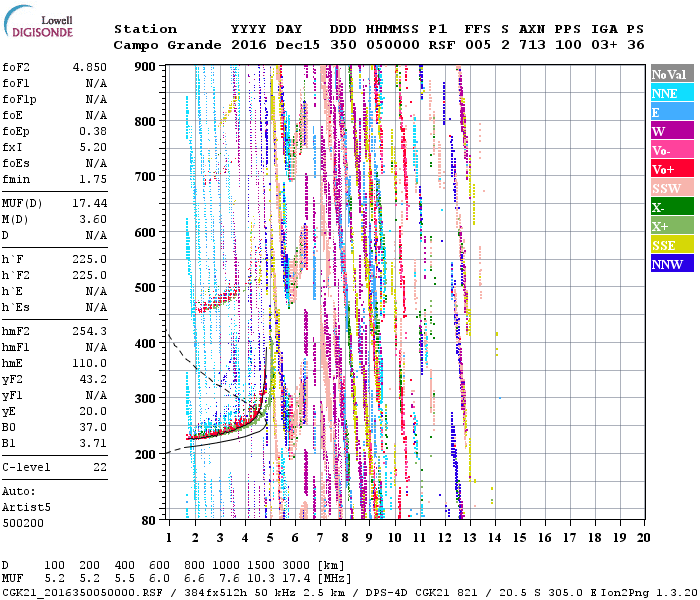Click the P1 value RSF
Viewport: 700px width, 600px height.
click(x=442, y=45)
